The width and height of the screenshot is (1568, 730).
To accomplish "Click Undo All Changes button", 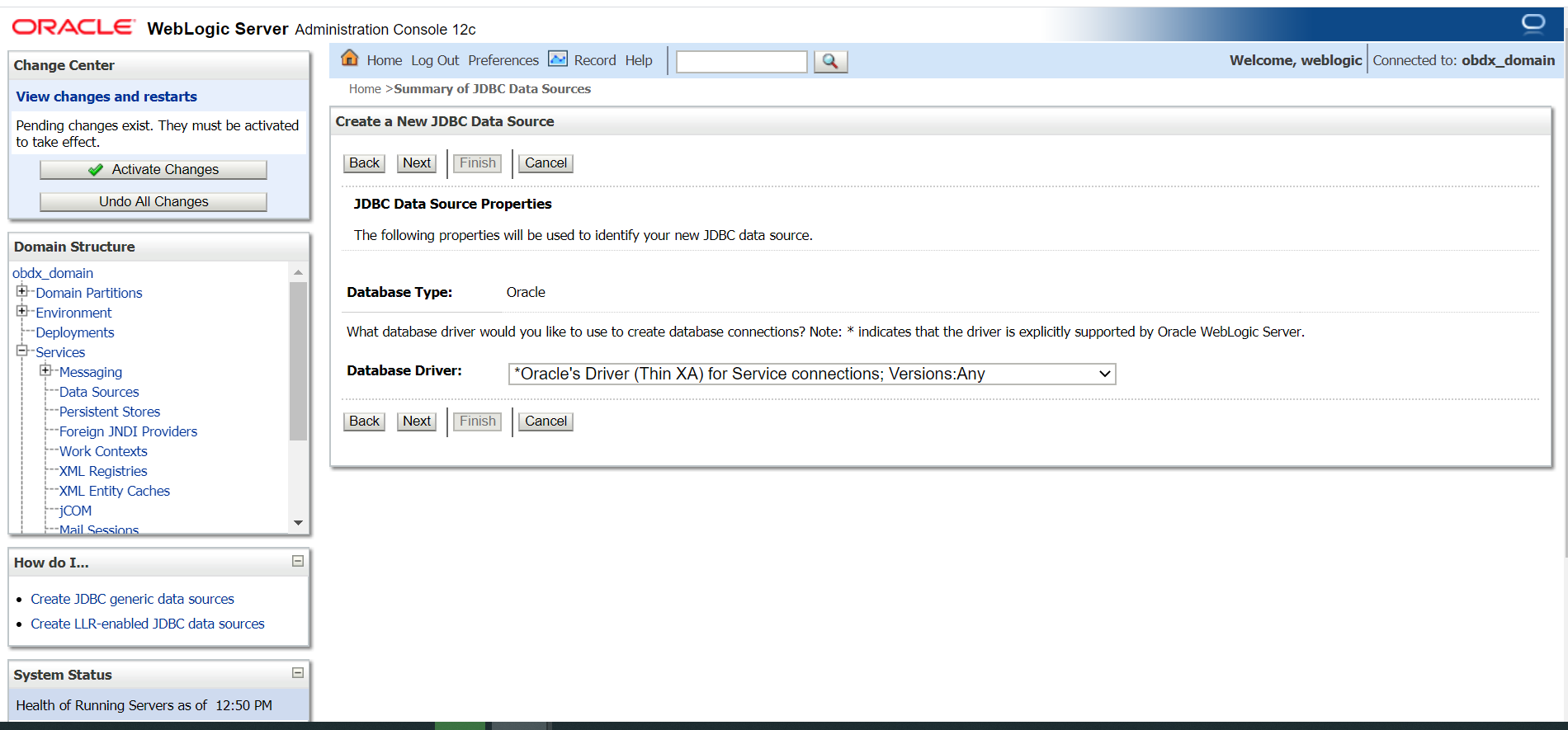I will [x=153, y=201].
